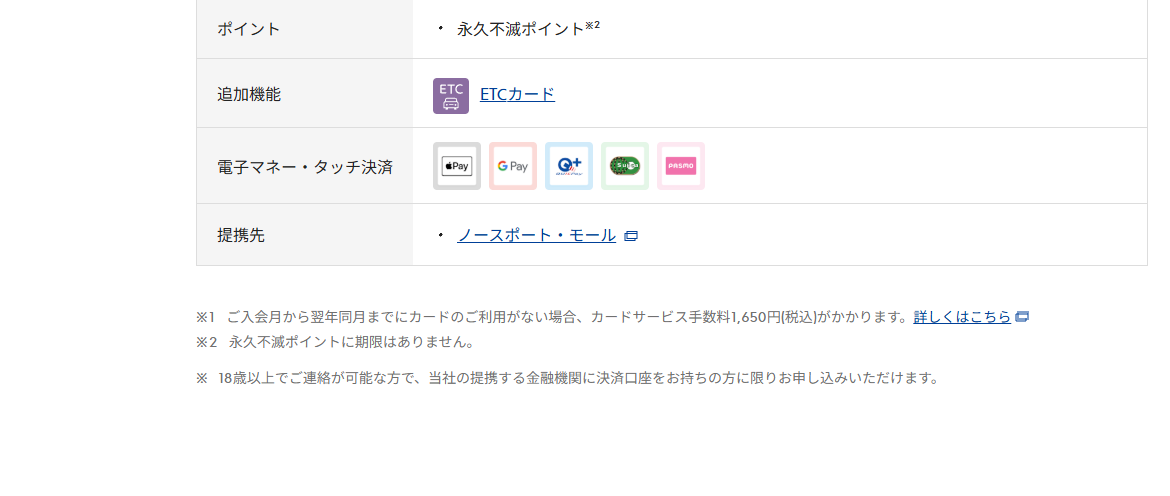Image resolution: width=1170 pixels, height=496 pixels.
Task: Click the 18歳以上 eligibility note
Action: [x=567, y=377]
